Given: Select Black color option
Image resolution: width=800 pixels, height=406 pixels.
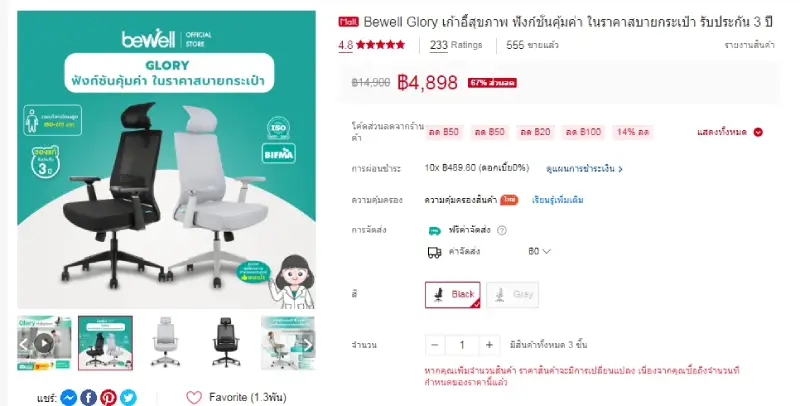Looking at the screenshot, I should point(453,294).
